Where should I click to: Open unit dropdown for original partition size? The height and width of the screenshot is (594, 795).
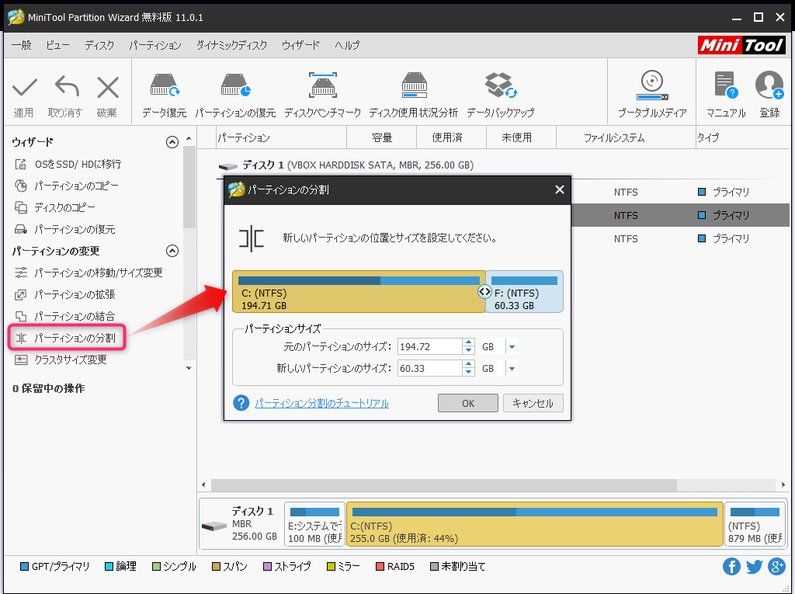(512, 347)
